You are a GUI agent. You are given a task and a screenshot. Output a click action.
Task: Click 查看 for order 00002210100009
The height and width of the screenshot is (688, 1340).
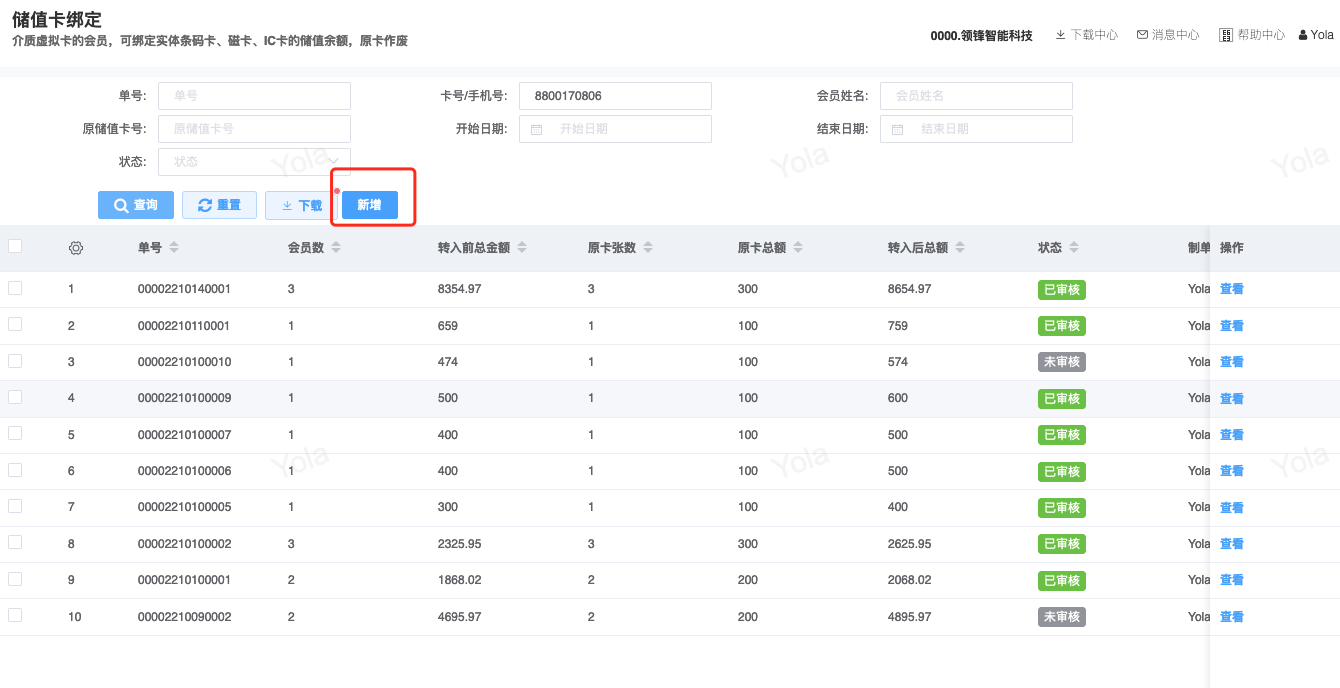pos(1232,399)
